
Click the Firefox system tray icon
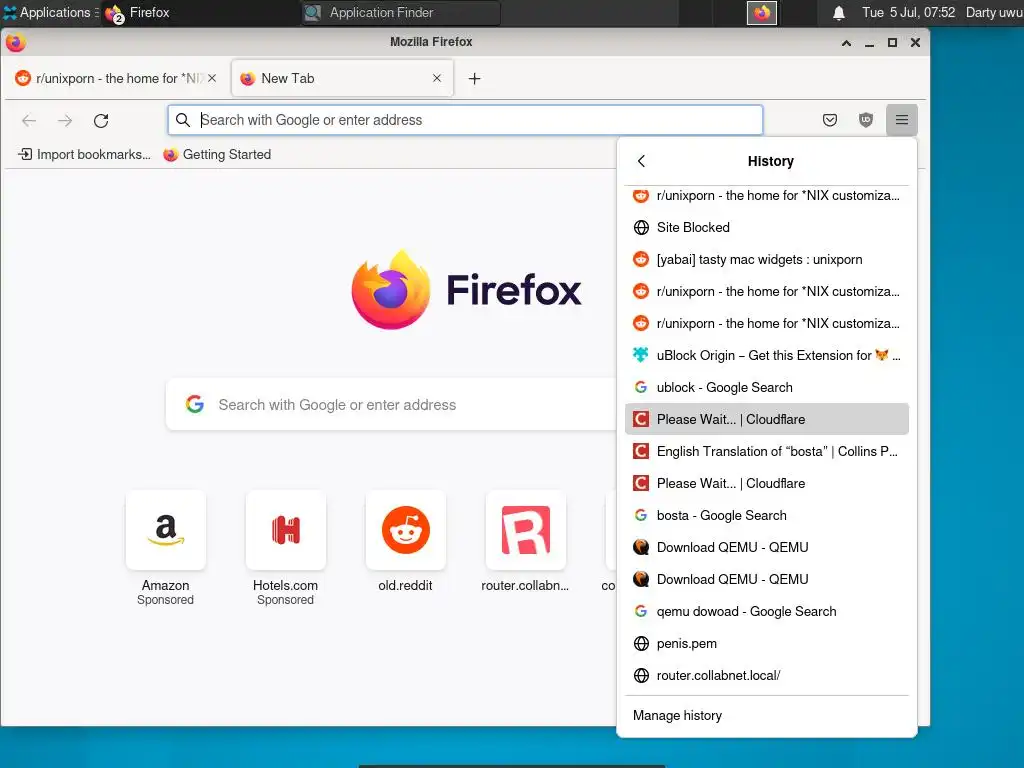tap(762, 12)
